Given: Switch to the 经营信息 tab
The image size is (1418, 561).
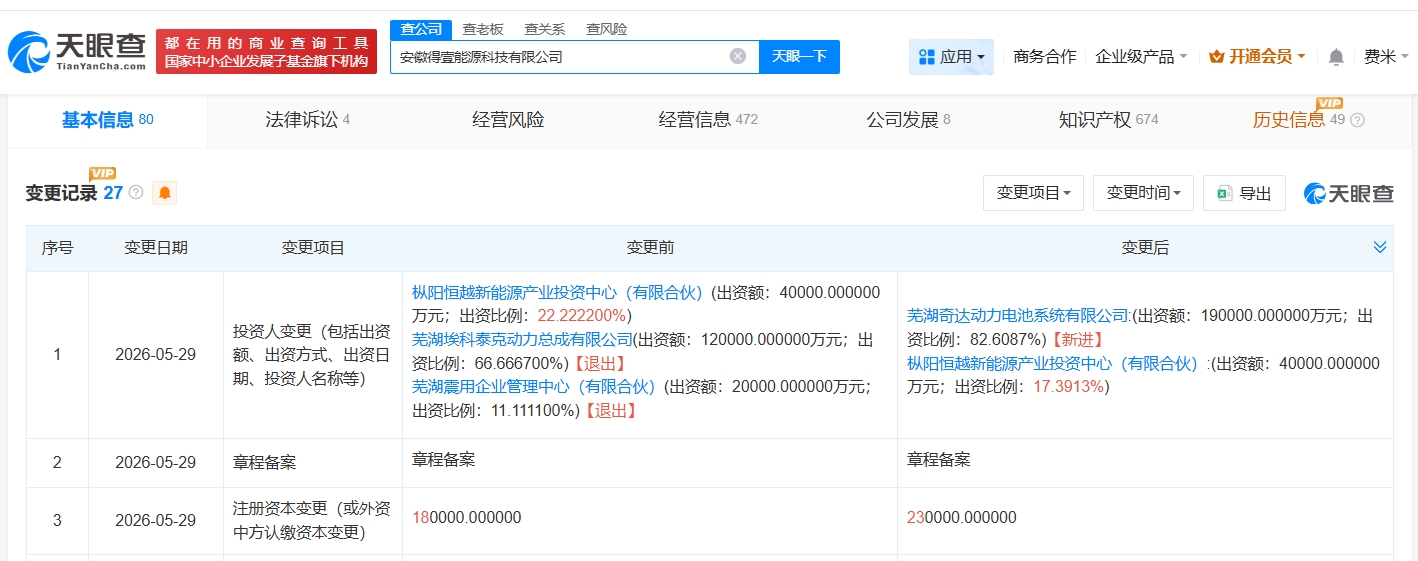Looking at the screenshot, I should (708, 120).
